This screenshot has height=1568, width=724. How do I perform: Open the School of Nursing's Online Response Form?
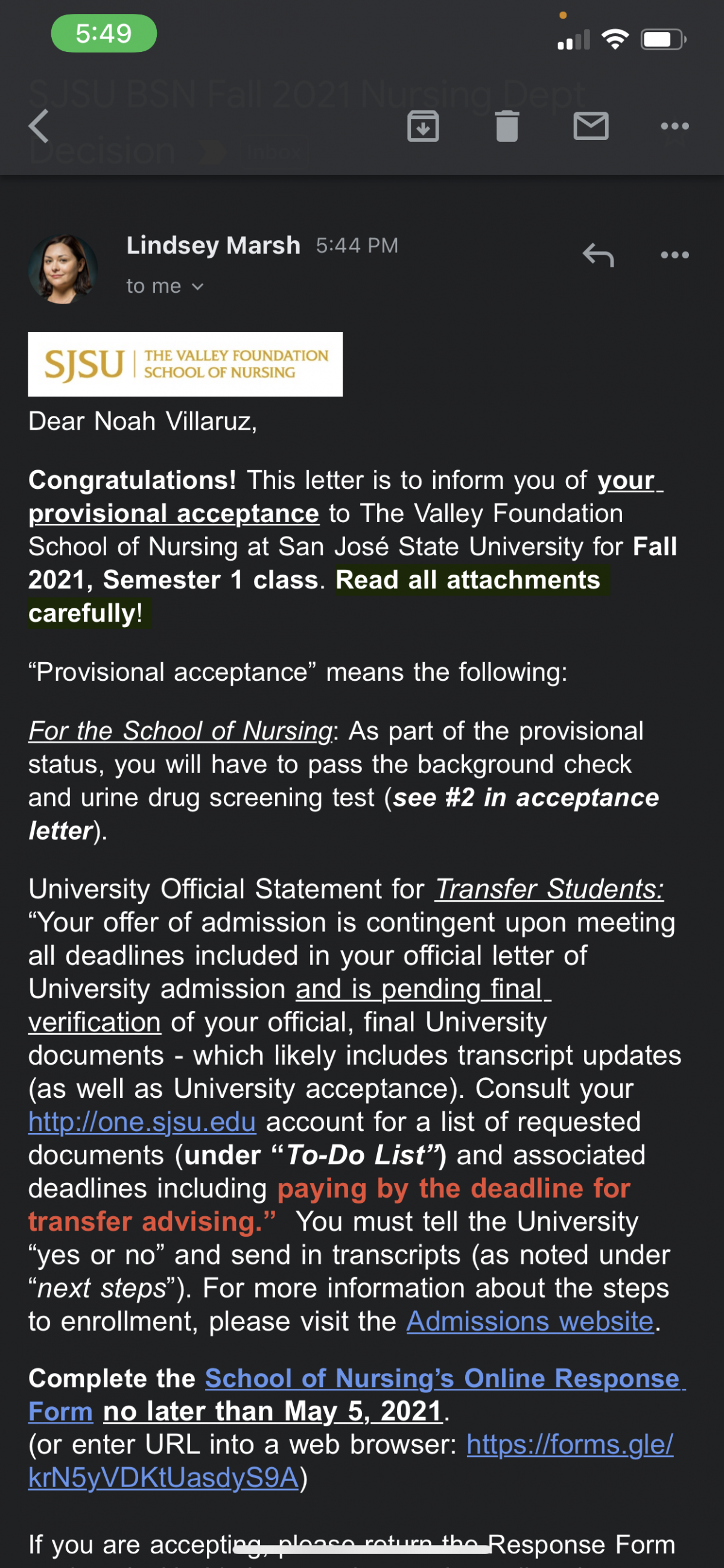(357, 1395)
